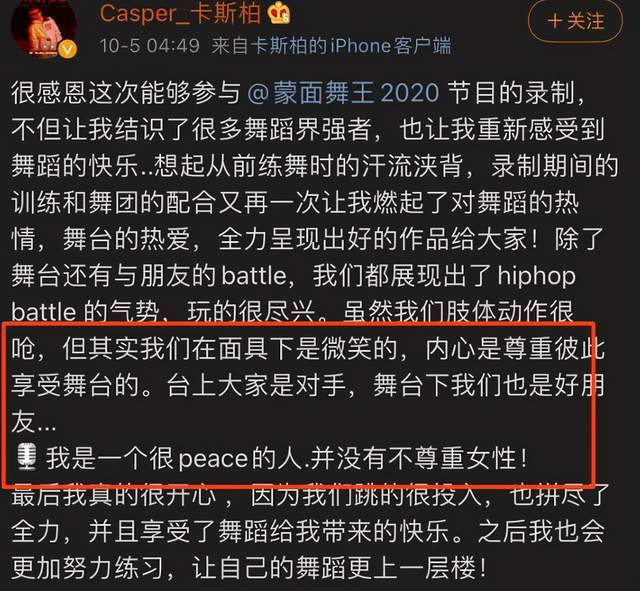Click the final line 更加努力练习
The width and height of the screenshot is (640, 591).
click(249, 568)
